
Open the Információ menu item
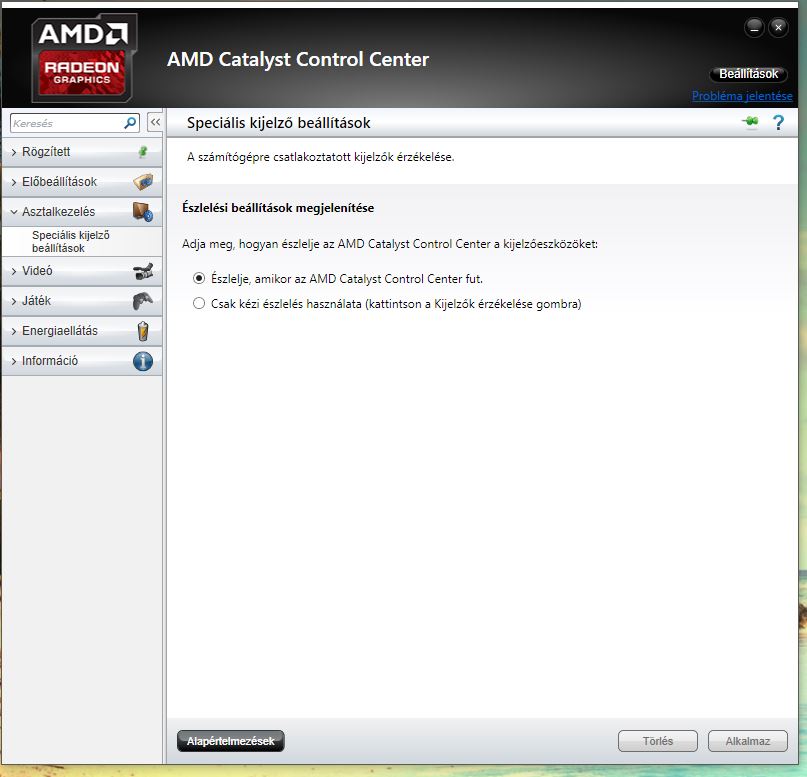pyautogui.click(x=82, y=361)
